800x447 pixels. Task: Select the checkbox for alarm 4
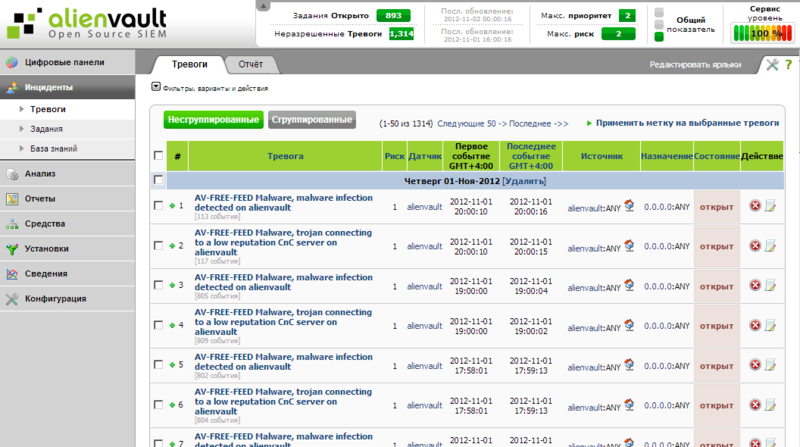pos(158,325)
